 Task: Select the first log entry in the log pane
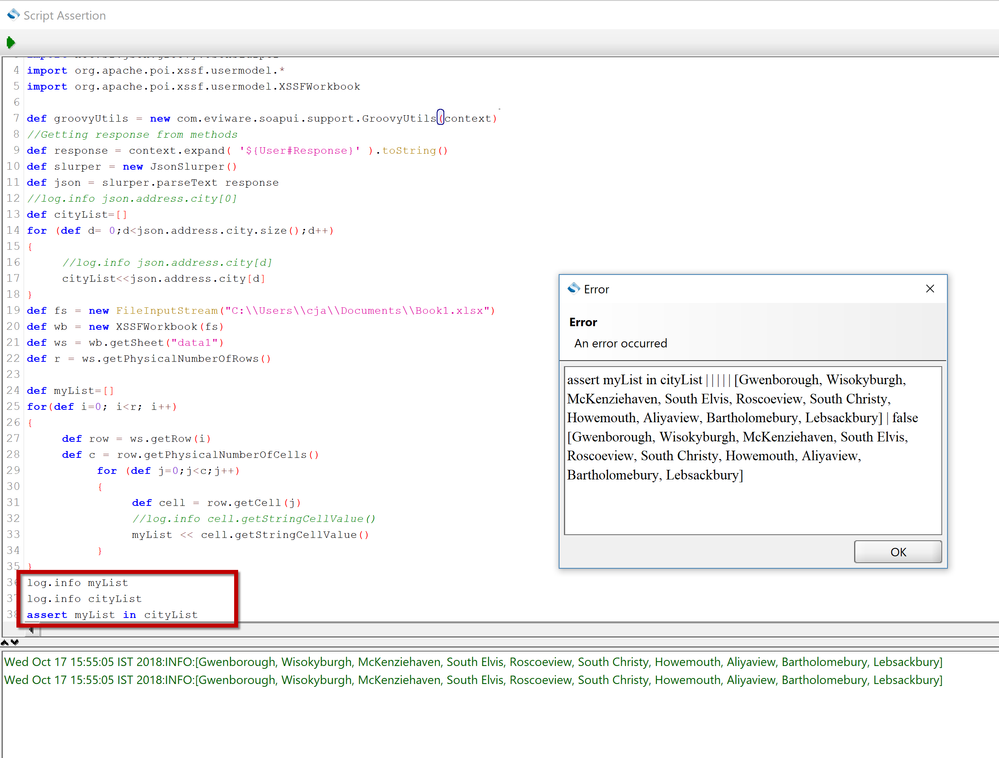click(x=473, y=662)
